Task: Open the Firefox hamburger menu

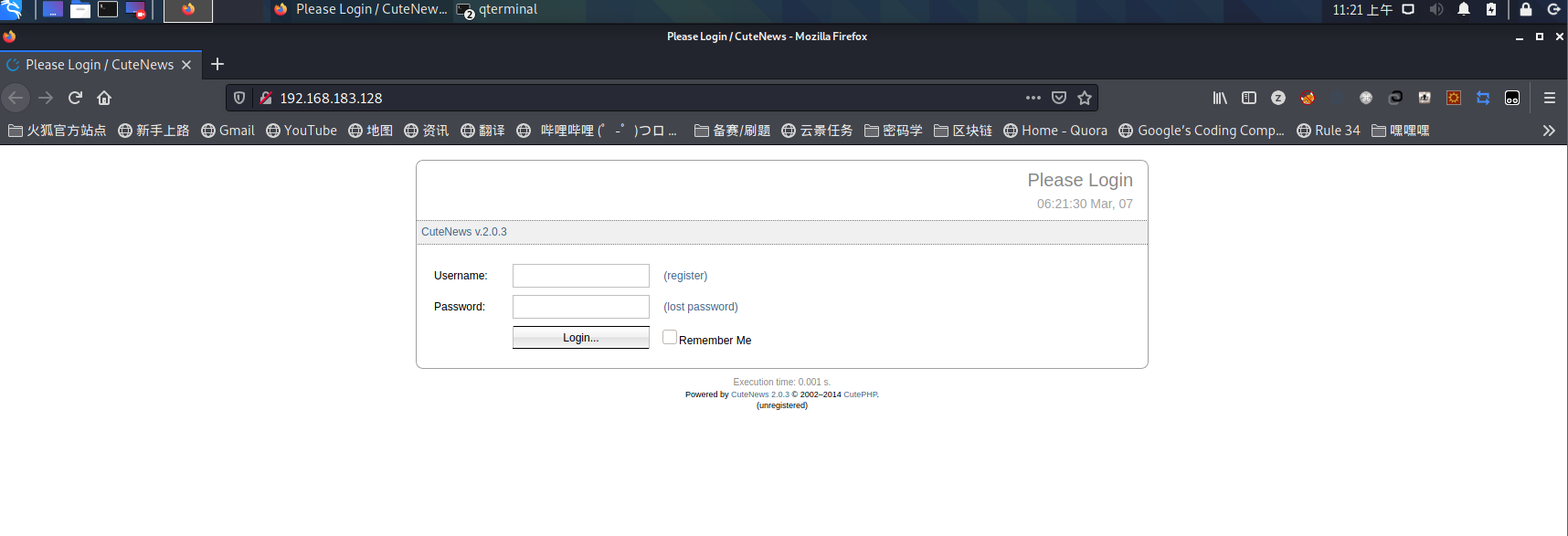Action: point(1550,98)
